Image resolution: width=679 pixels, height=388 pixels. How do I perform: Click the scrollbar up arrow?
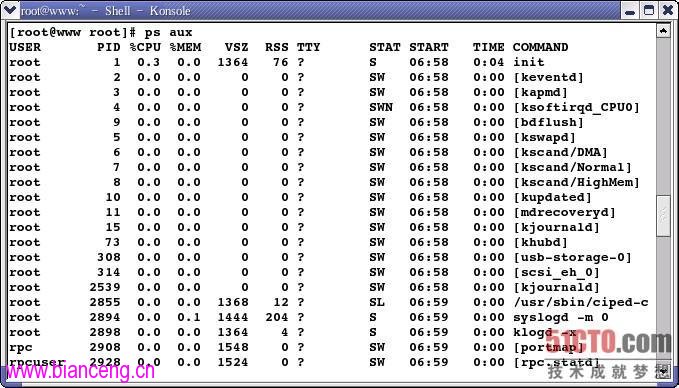click(663, 30)
